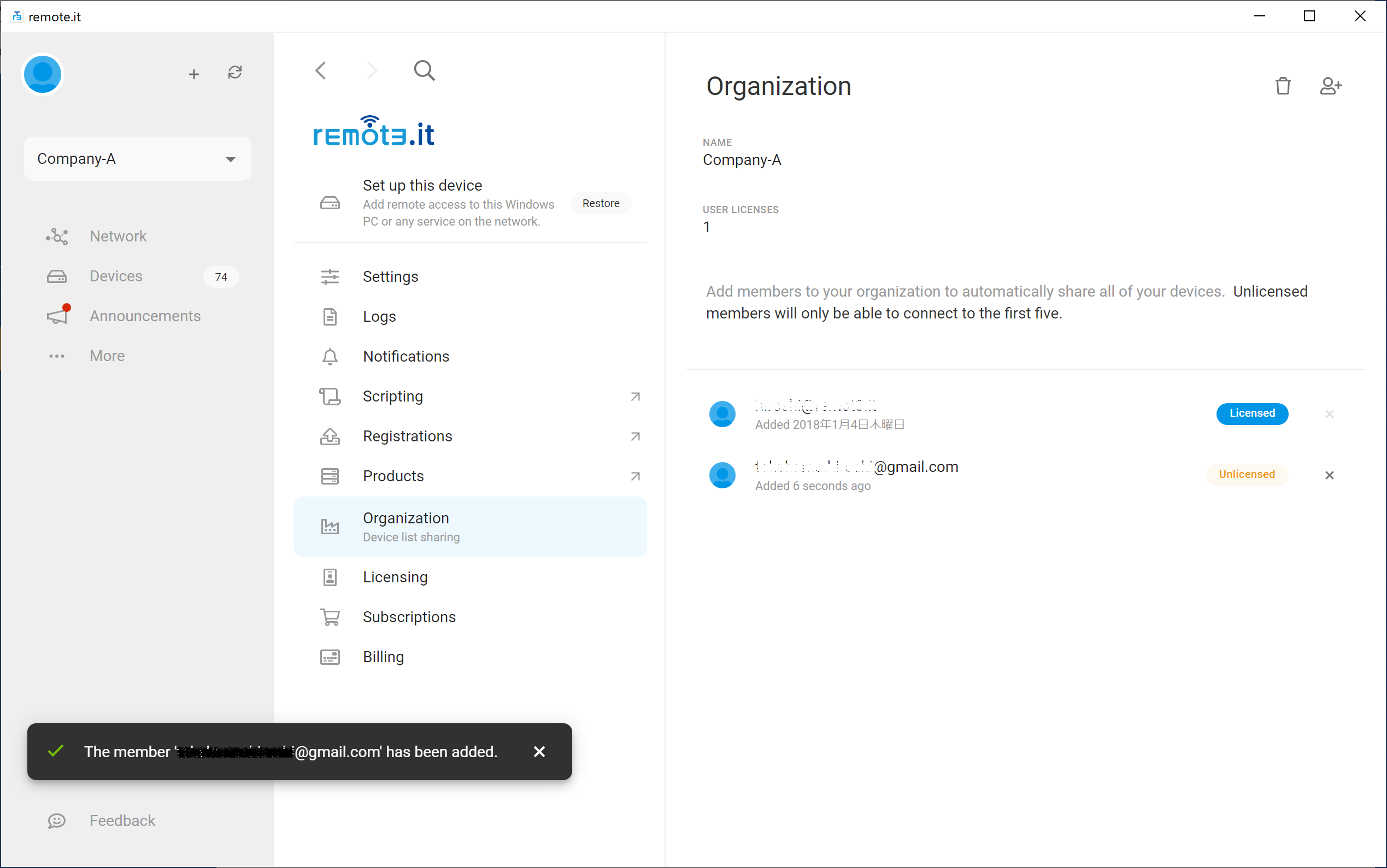Dismiss the member added notification

pos(539,752)
